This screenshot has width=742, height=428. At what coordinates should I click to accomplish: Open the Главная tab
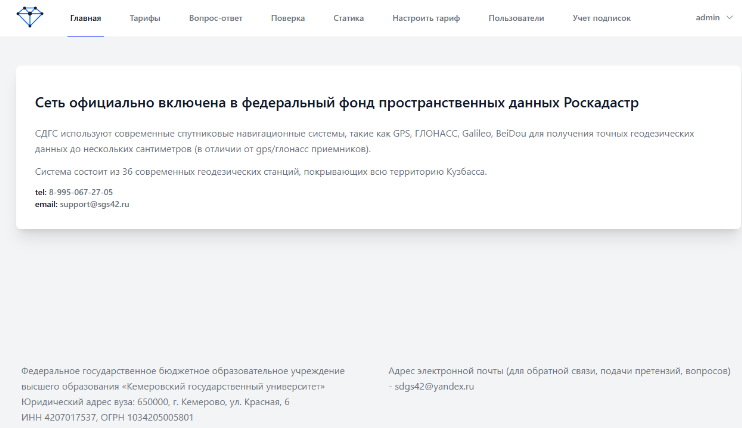(x=86, y=18)
